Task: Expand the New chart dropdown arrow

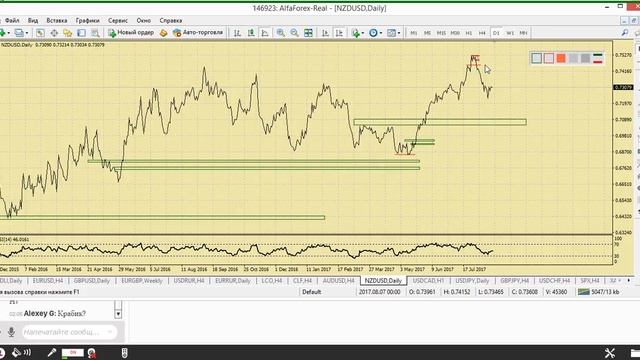Action: pyautogui.click(x=9, y=33)
